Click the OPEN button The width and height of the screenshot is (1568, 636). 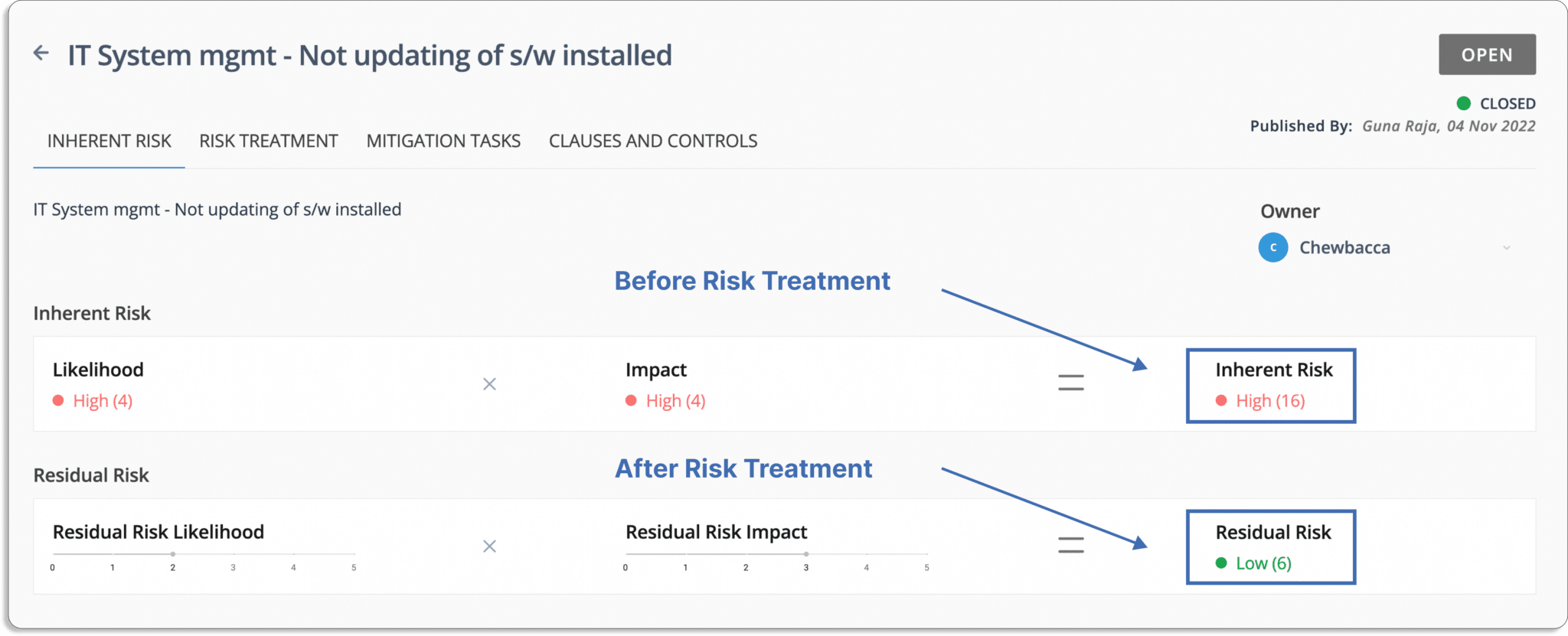(1487, 54)
